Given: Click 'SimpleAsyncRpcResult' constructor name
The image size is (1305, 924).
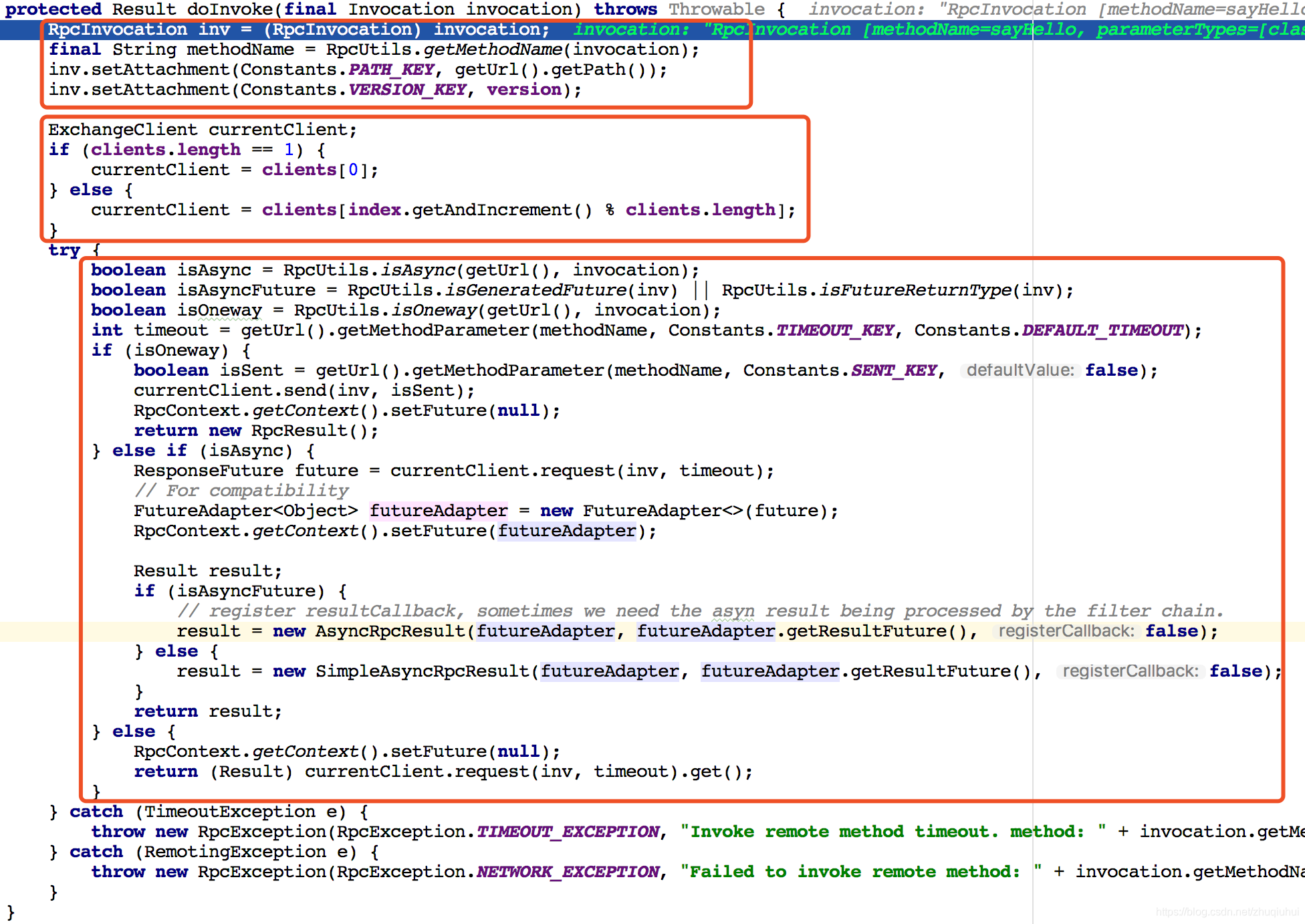Looking at the screenshot, I should click(423, 671).
